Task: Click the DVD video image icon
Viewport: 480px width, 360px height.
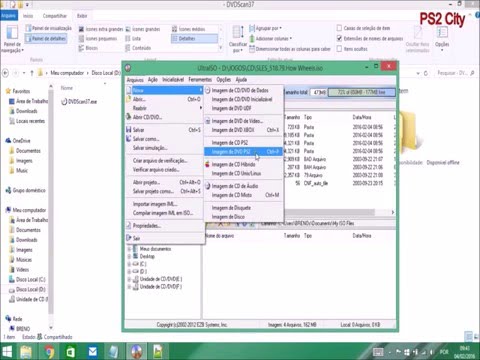Action: pos(208,121)
